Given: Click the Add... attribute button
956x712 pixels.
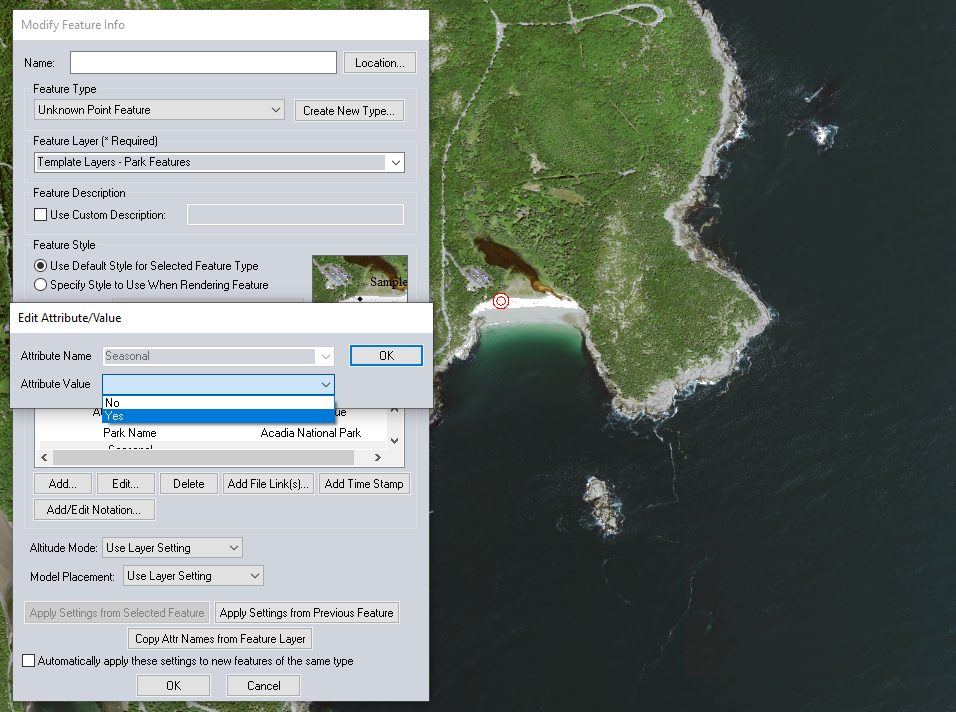Looking at the screenshot, I should [63, 484].
